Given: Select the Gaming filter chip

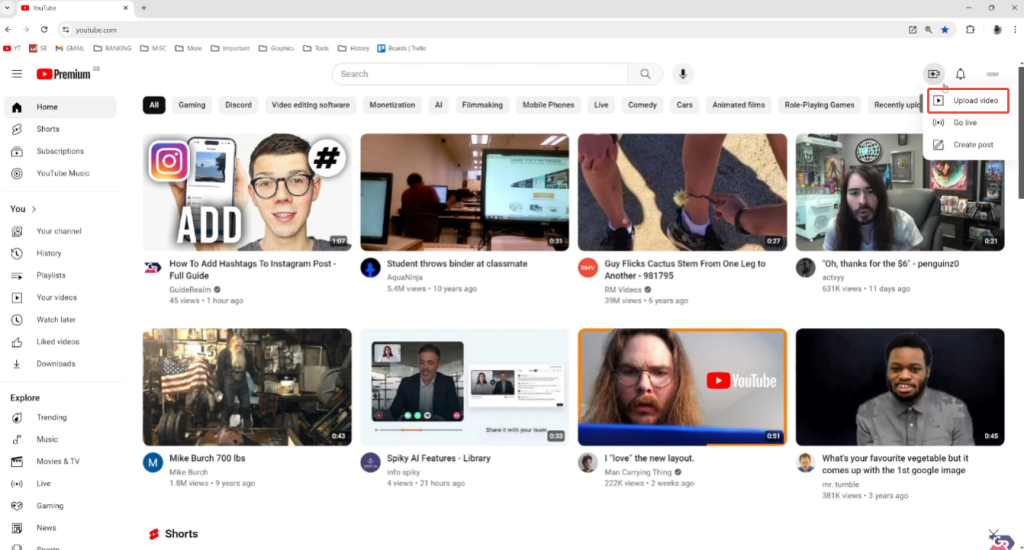Looking at the screenshot, I should (x=192, y=105).
